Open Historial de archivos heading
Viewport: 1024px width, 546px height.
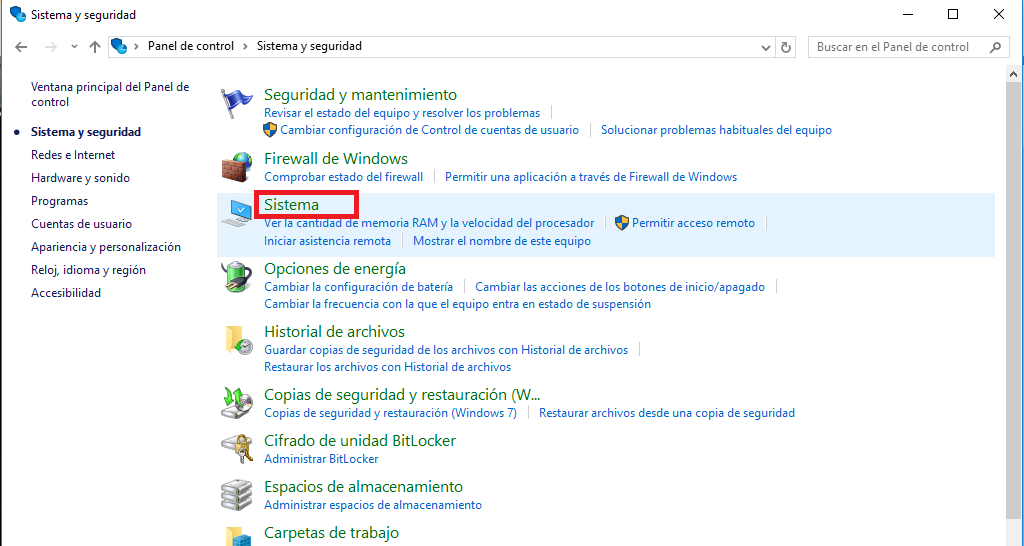click(x=334, y=332)
